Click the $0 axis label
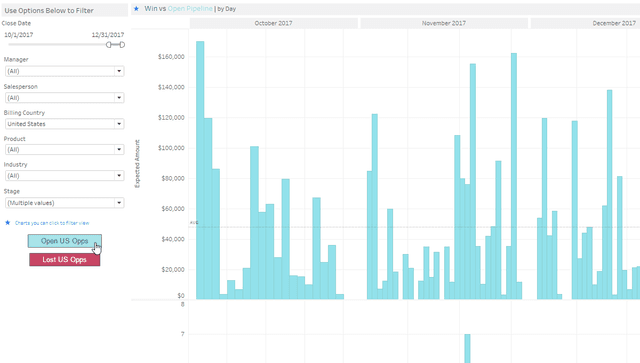Viewport: 640px width, 363px height. click(x=181, y=296)
